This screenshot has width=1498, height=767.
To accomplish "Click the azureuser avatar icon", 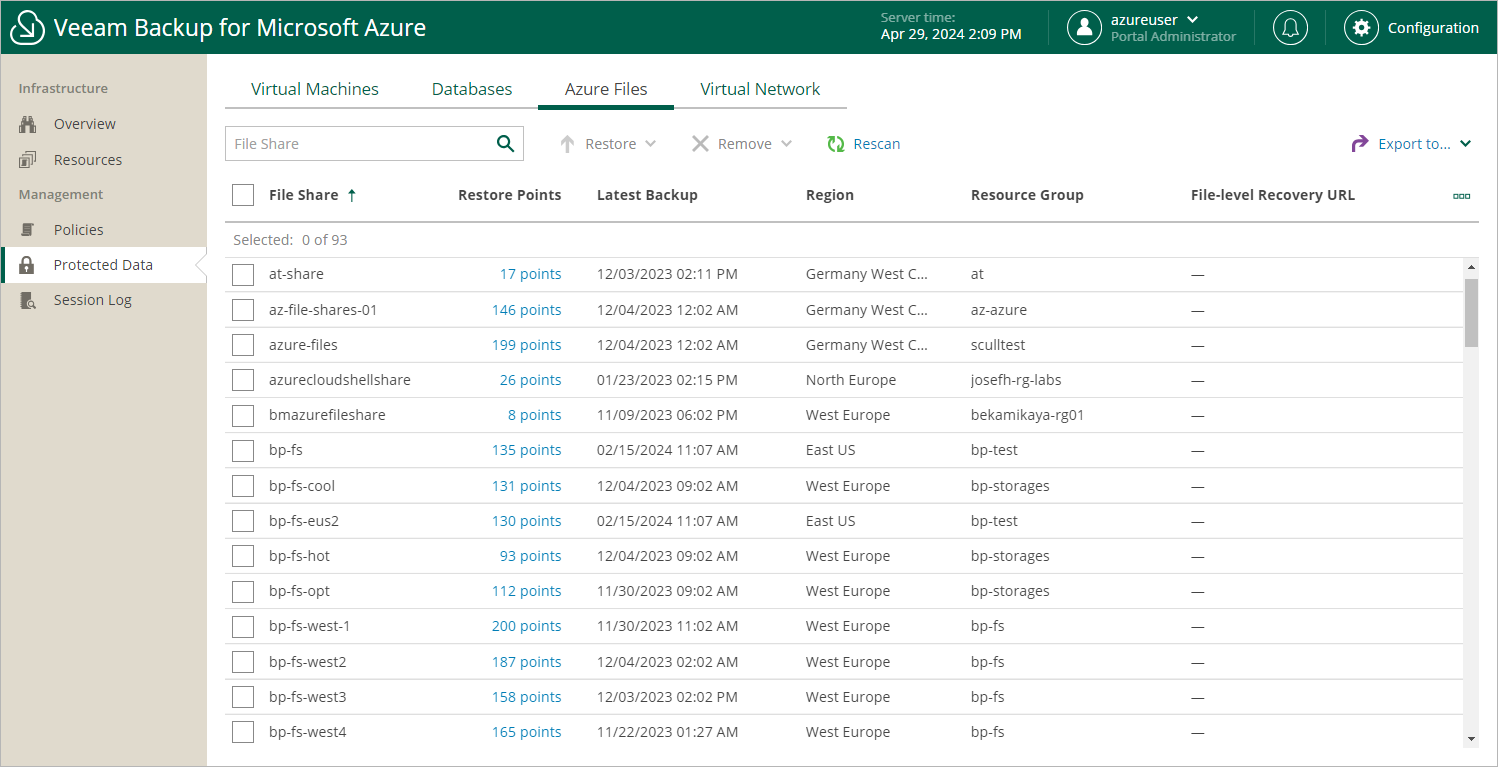I will pos(1084,28).
